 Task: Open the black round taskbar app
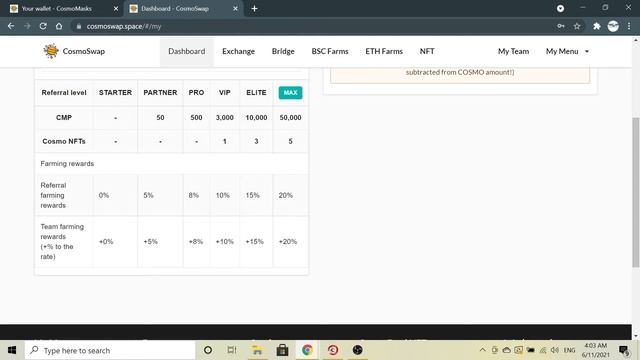(358, 350)
